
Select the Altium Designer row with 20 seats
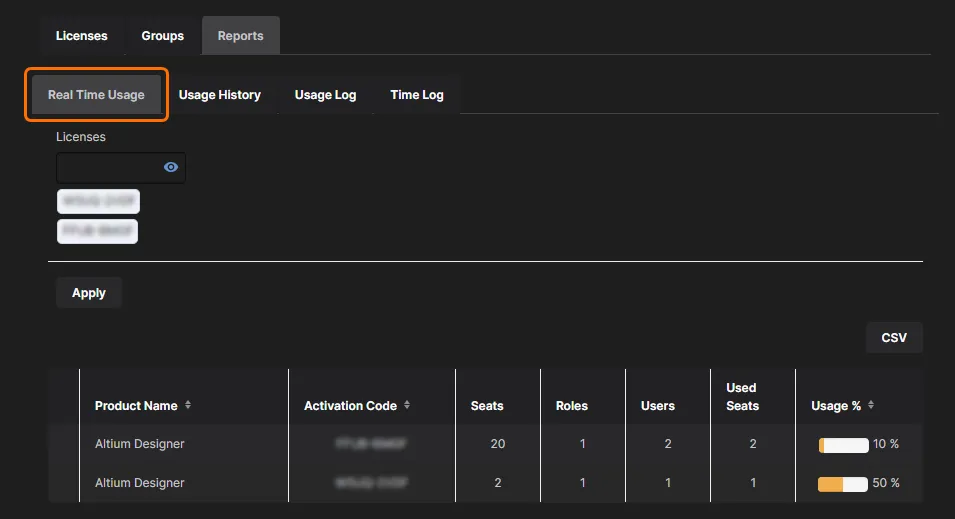(485, 444)
